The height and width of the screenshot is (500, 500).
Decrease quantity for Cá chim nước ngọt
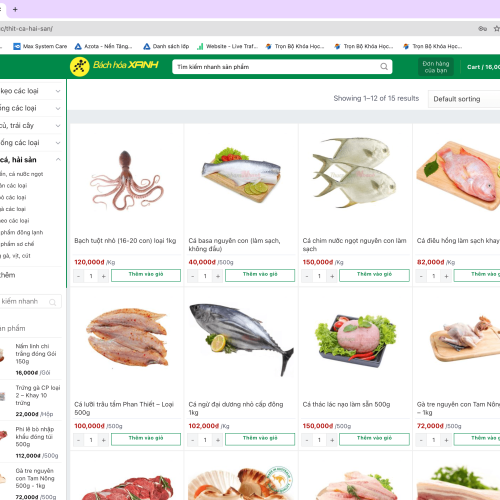click(x=307, y=276)
